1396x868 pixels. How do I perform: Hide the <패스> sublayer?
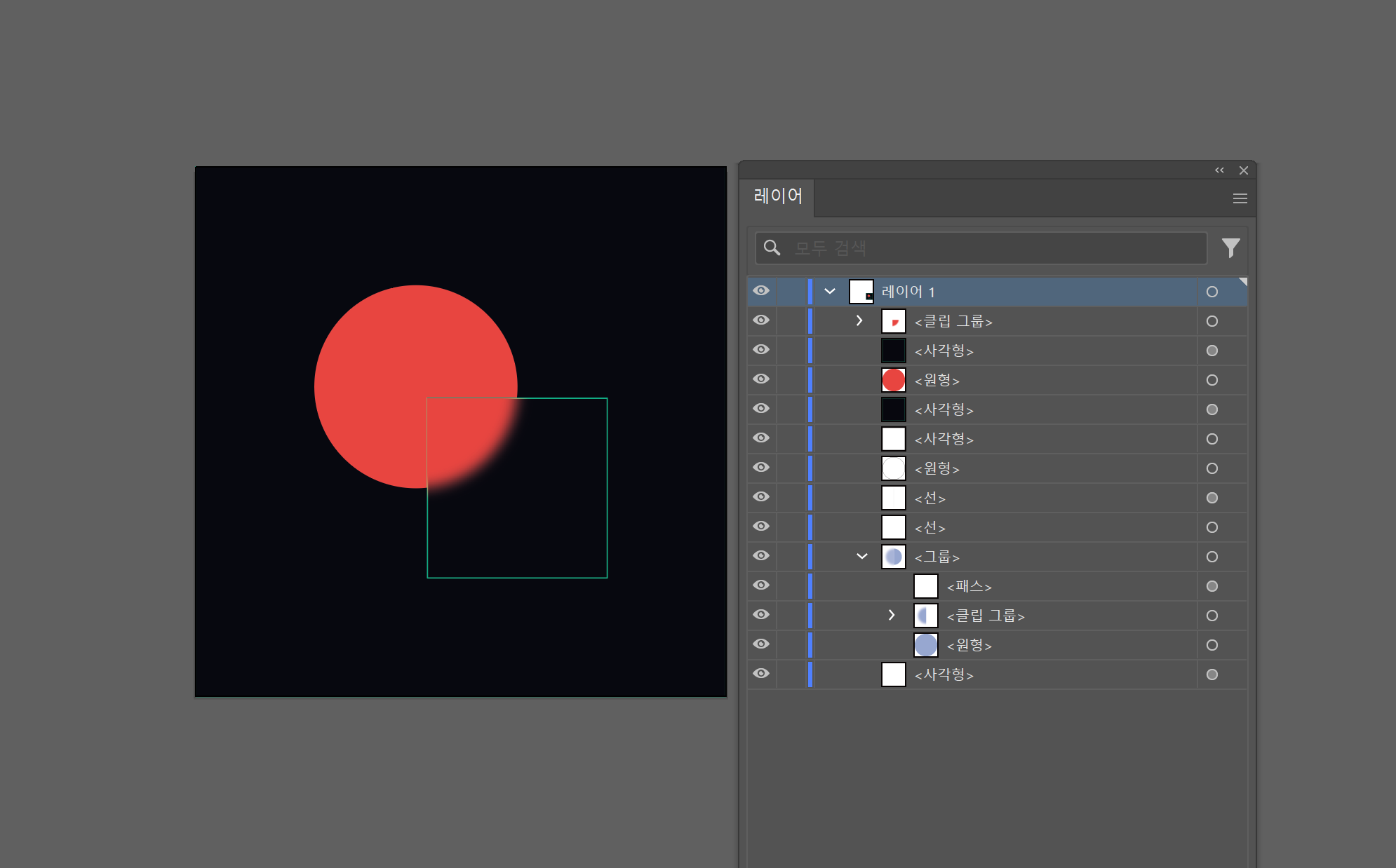pos(761,585)
